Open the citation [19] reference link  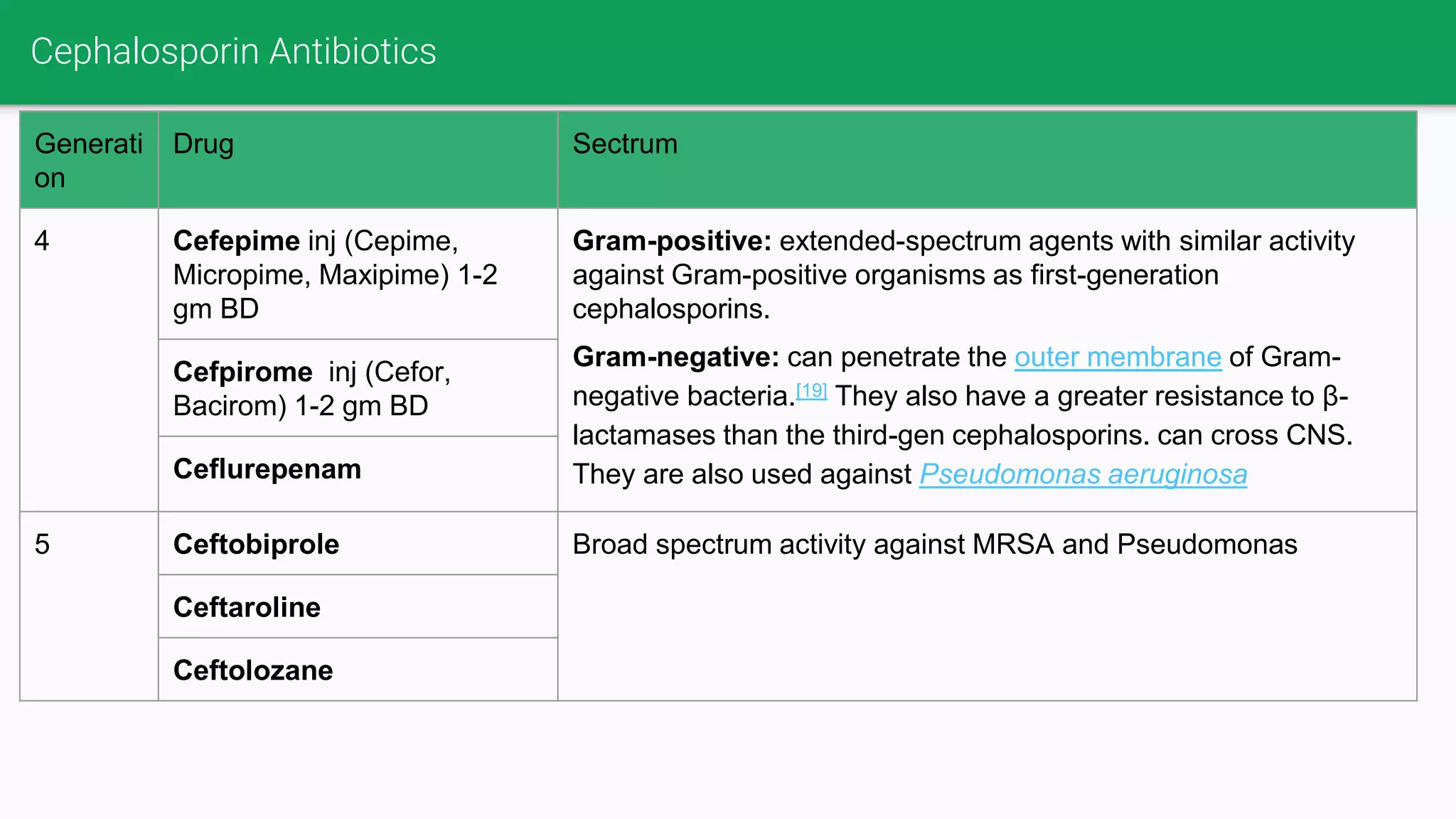(811, 390)
